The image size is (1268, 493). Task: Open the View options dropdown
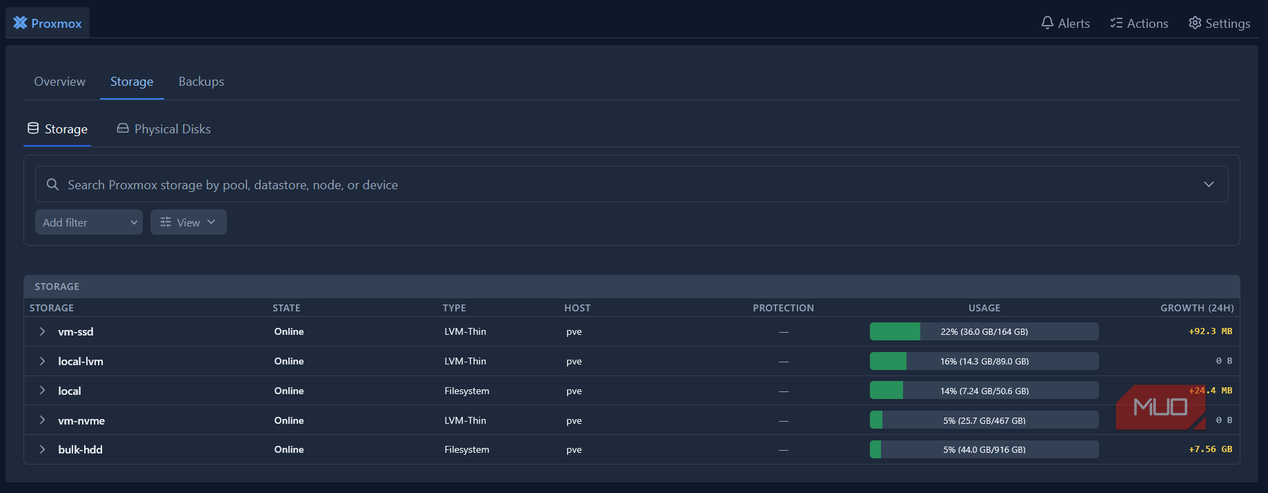click(188, 222)
